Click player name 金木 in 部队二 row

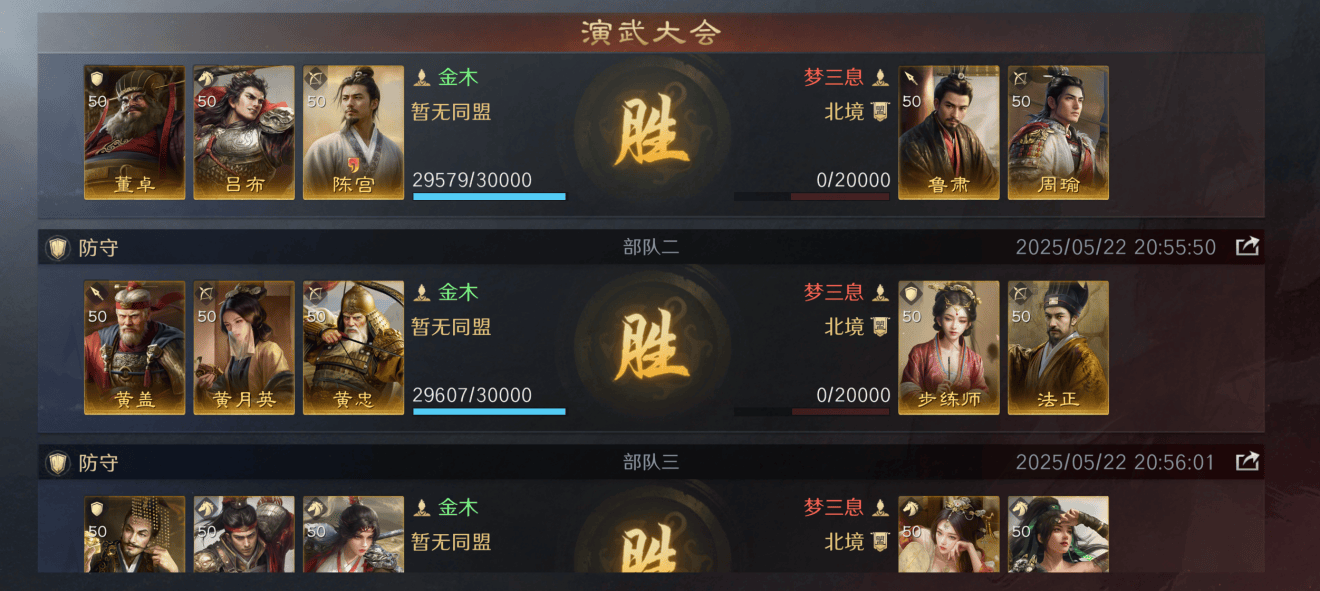tap(458, 292)
